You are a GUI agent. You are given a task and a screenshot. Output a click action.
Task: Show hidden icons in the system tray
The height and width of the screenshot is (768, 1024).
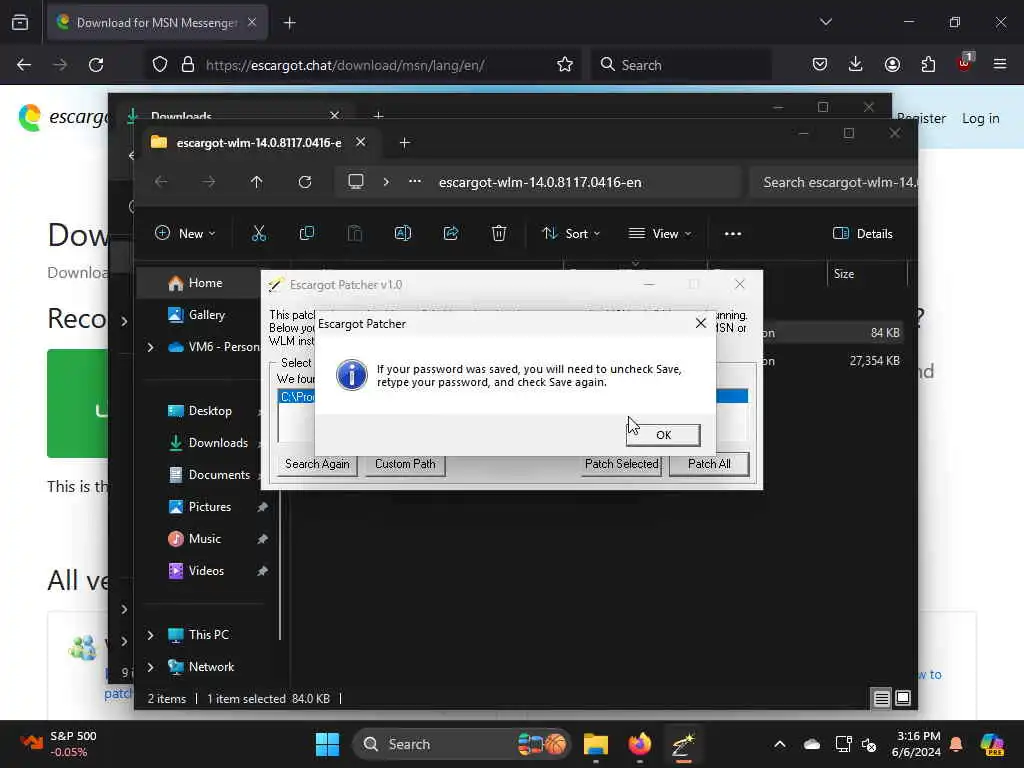click(x=780, y=744)
